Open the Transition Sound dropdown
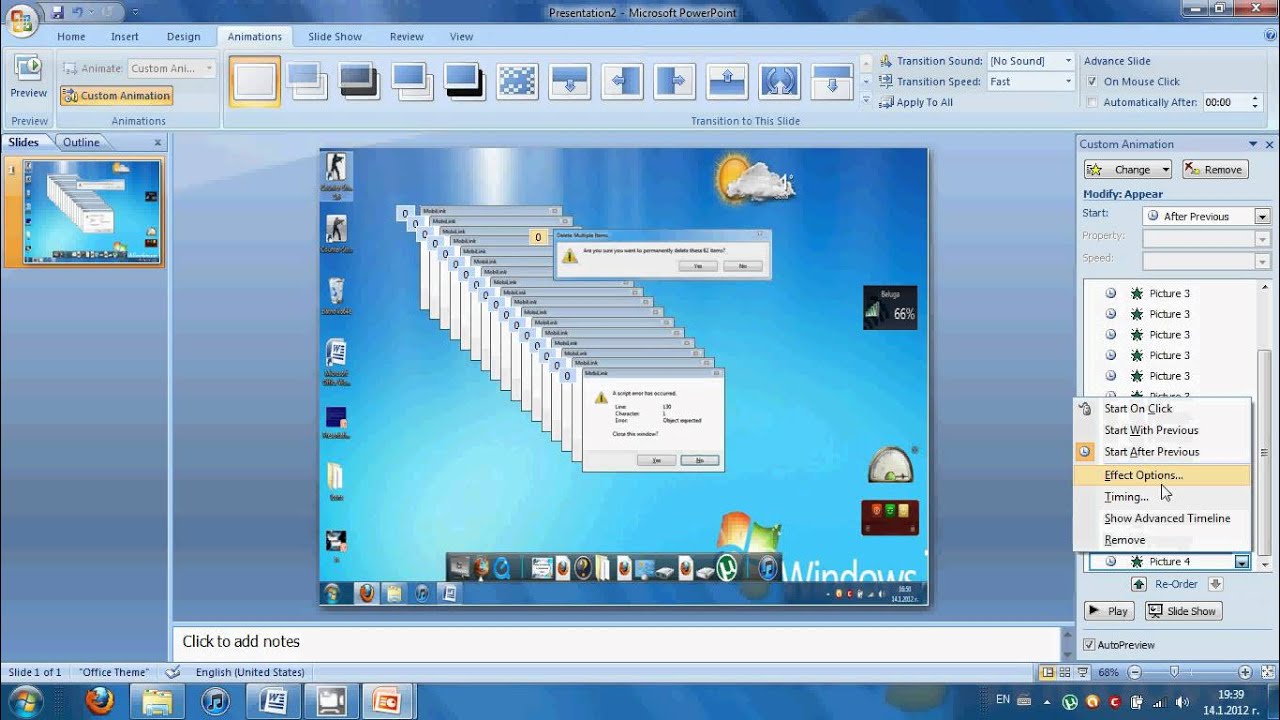The height and width of the screenshot is (720, 1280). pos(1068,61)
